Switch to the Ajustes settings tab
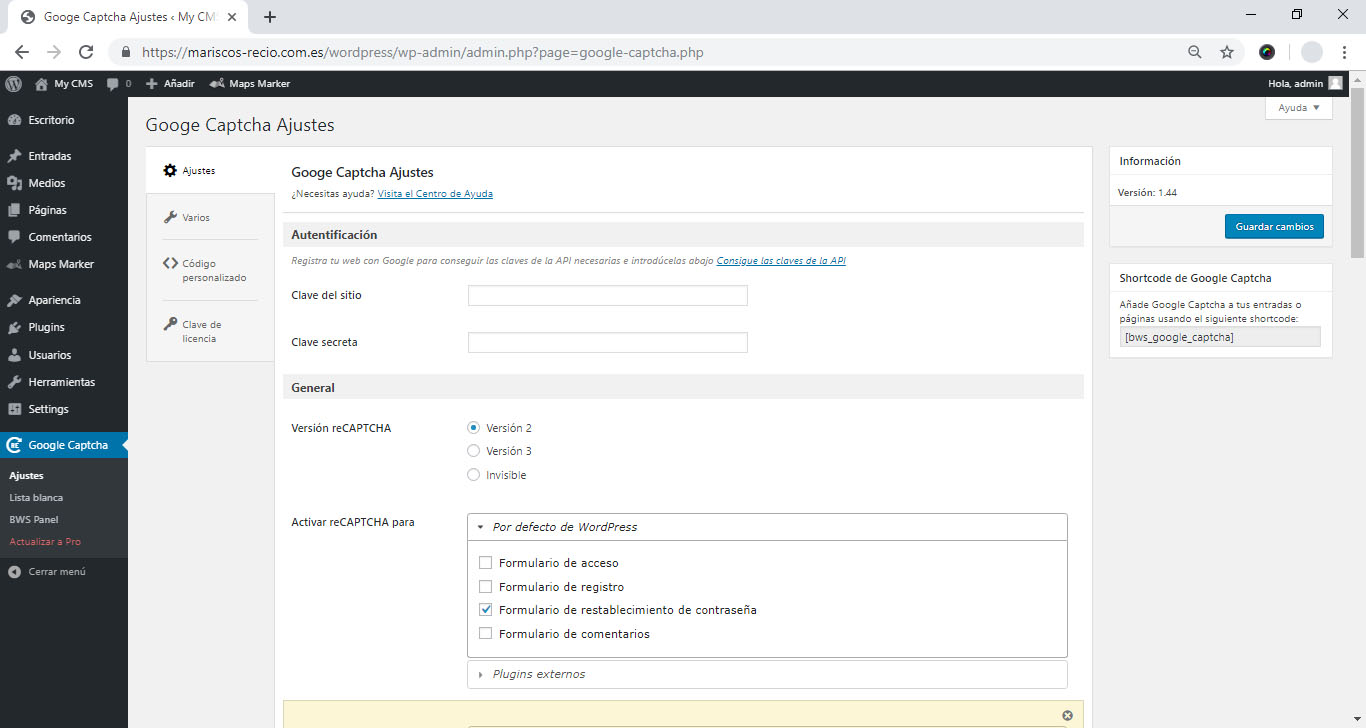Viewport: 1366px width, 728px height. click(x=210, y=171)
